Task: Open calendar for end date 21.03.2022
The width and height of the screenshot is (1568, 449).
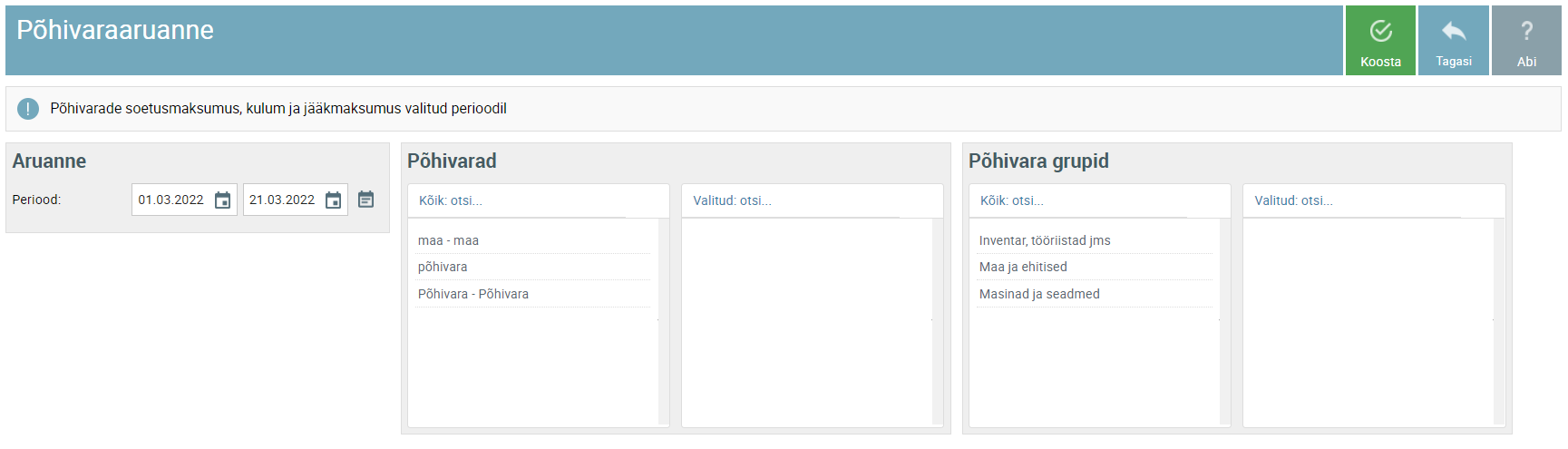Action: 333,200
